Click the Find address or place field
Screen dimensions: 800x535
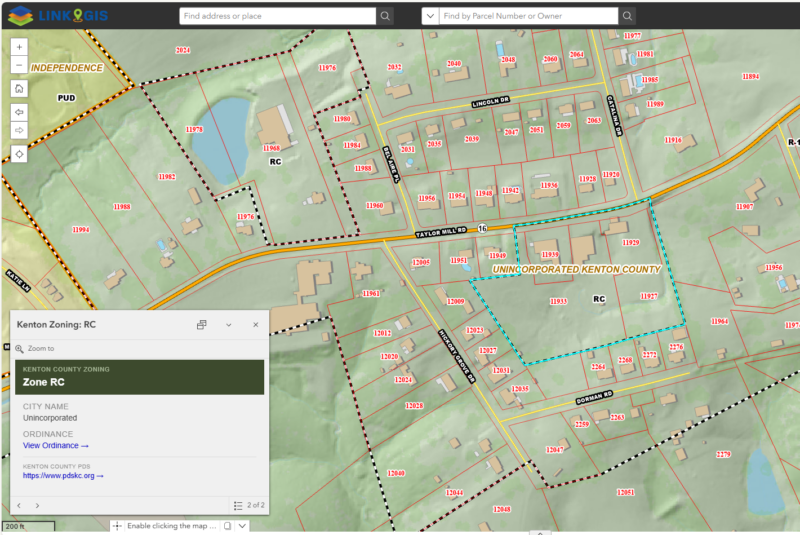coord(277,16)
